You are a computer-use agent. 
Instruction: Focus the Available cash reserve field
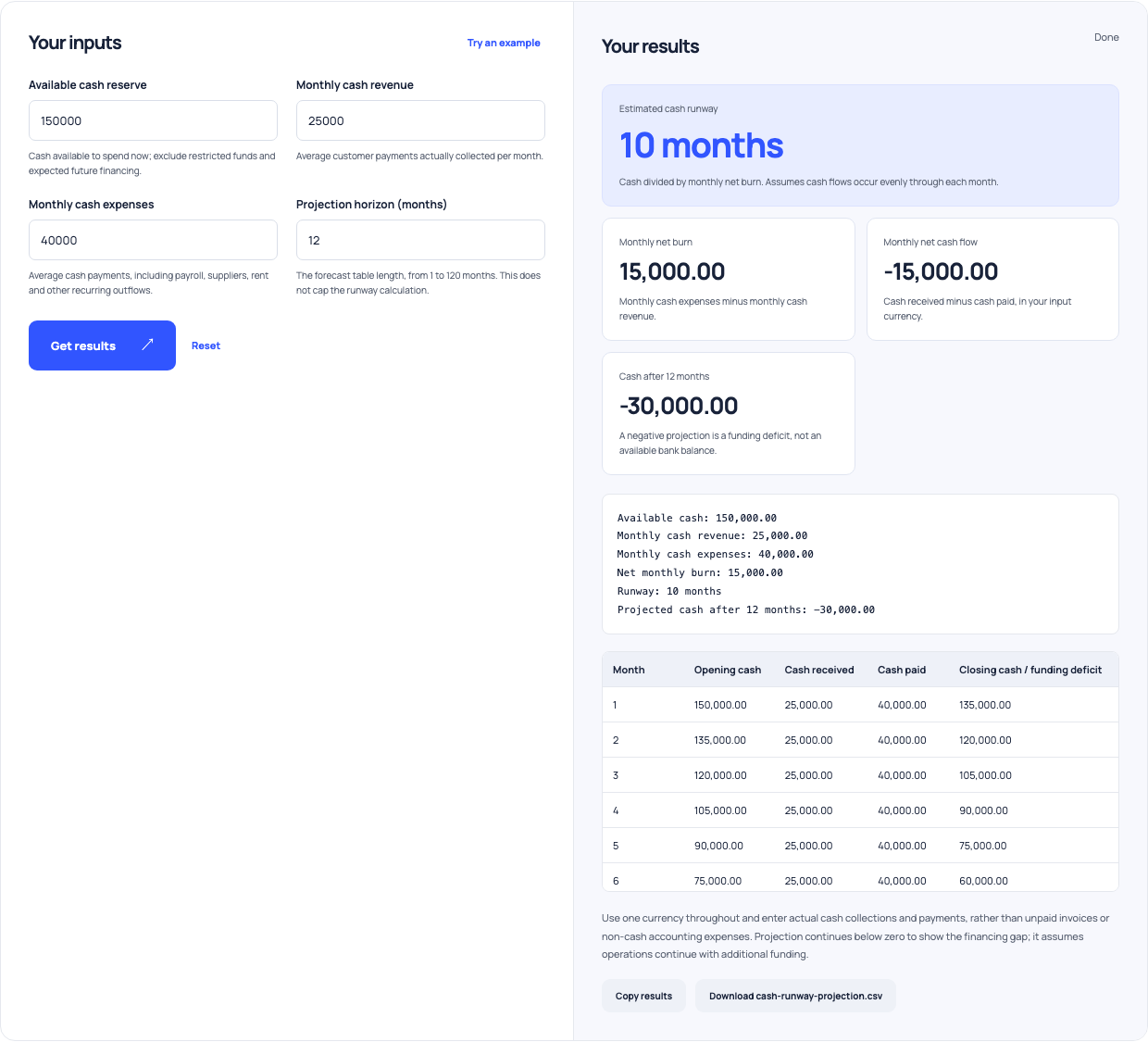pos(153,120)
